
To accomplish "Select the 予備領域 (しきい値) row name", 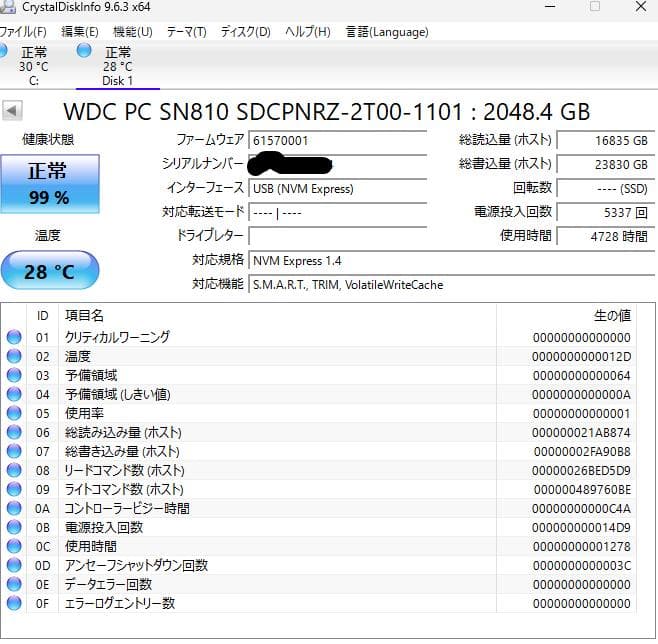I will 118,394.
